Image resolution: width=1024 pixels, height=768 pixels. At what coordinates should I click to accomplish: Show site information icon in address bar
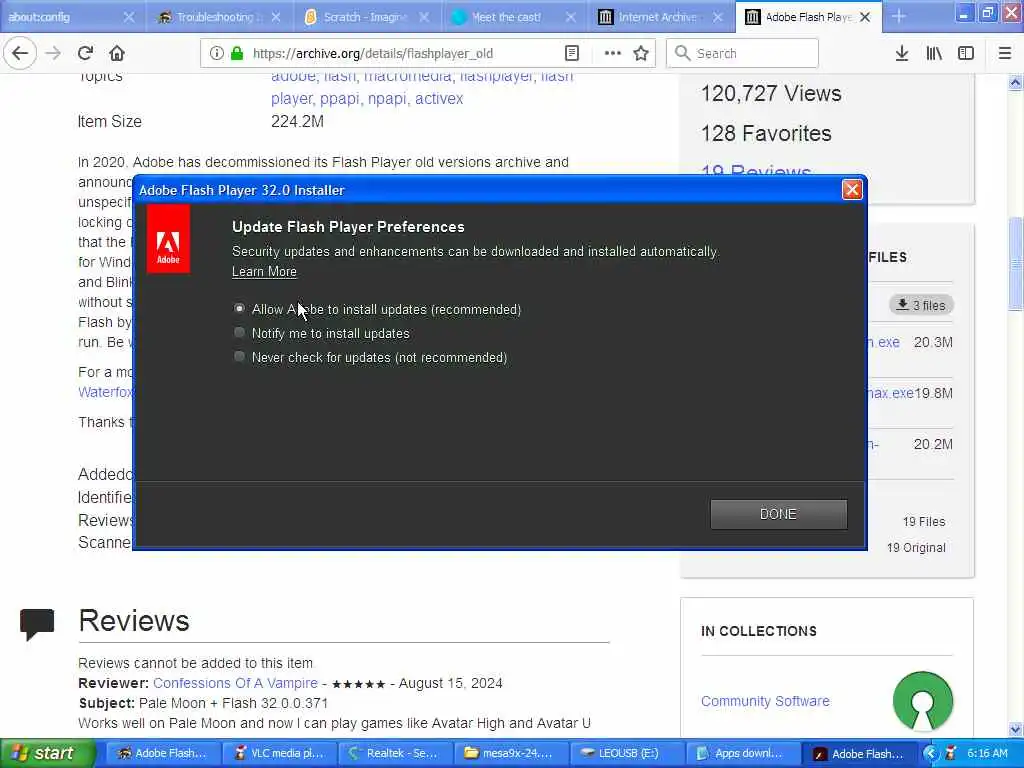[x=216, y=54]
